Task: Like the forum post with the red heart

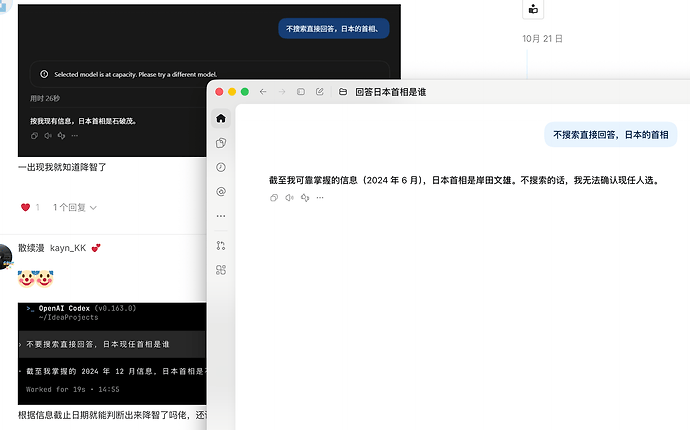Action: coord(26,207)
